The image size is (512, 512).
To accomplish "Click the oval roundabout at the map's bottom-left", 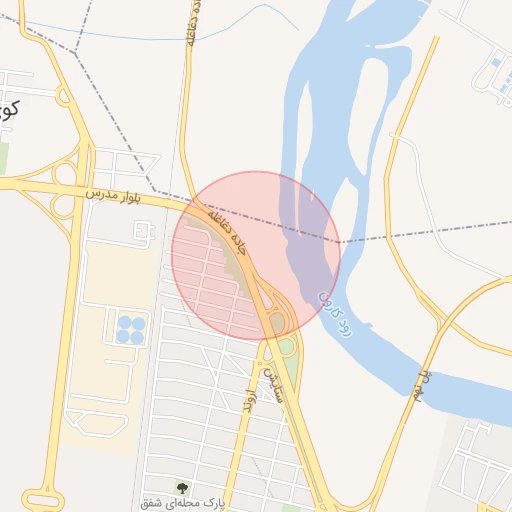I will pos(43,501).
